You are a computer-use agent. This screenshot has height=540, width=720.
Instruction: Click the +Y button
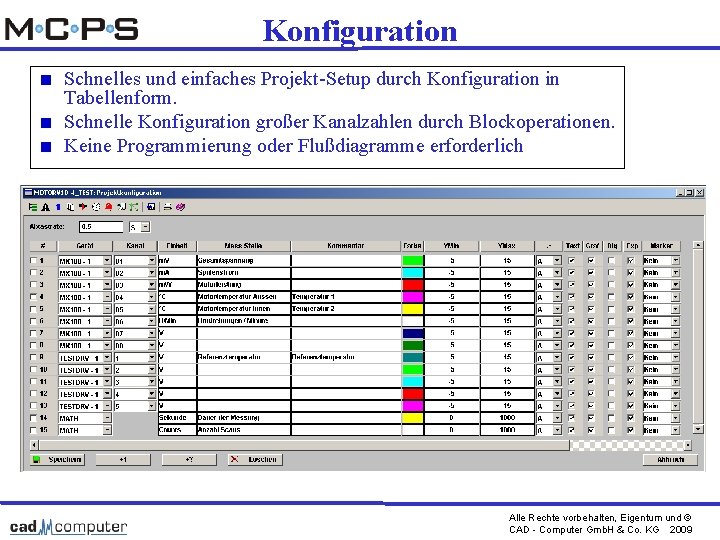(x=189, y=459)
